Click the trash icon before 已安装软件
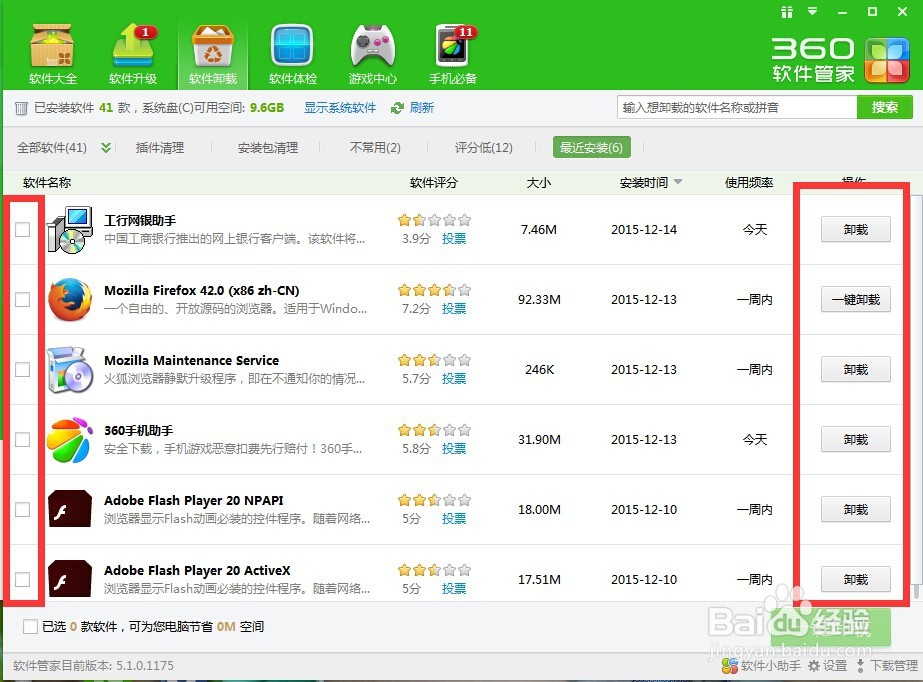This screenshot has width=923, height=682. (x=21, y=108)
